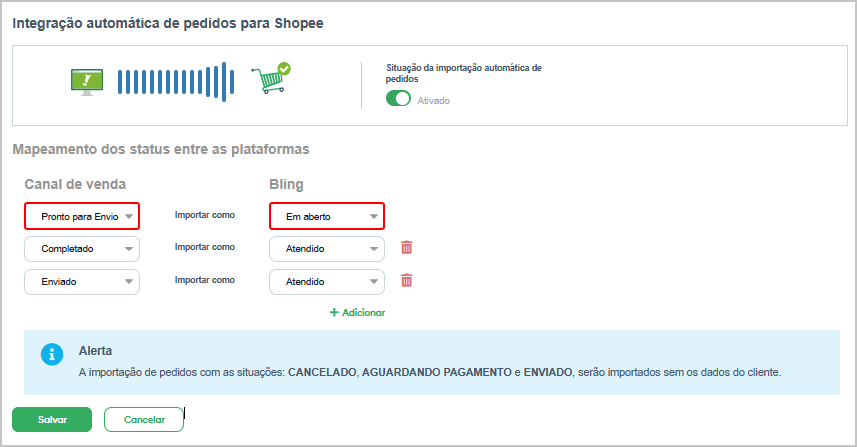Click the blue info icon beside Alerta
The height and width of the screenshot is (447, 857).
click(x=52, y=355)
